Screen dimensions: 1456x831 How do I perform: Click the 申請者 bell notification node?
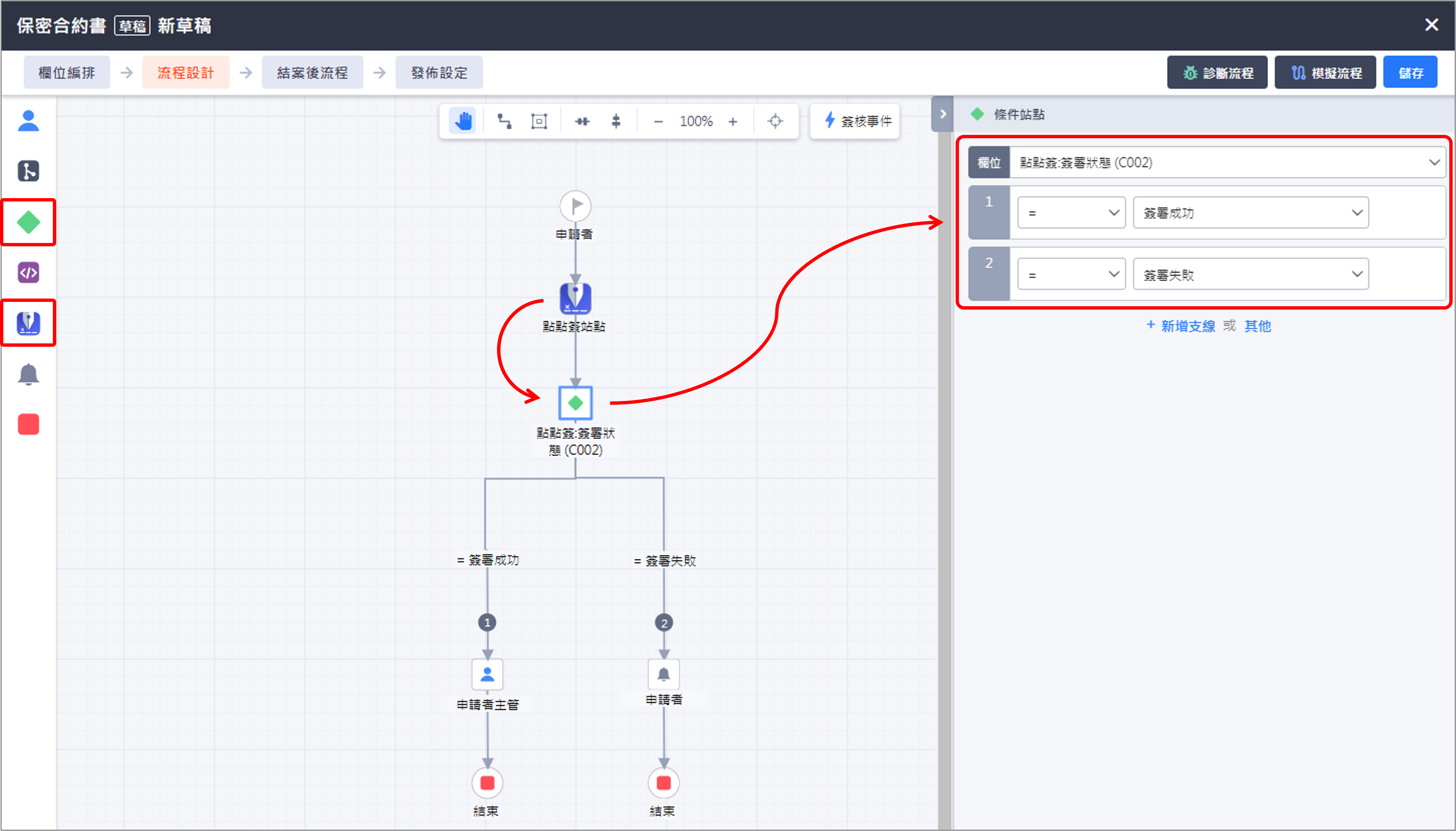click(664, 675)
